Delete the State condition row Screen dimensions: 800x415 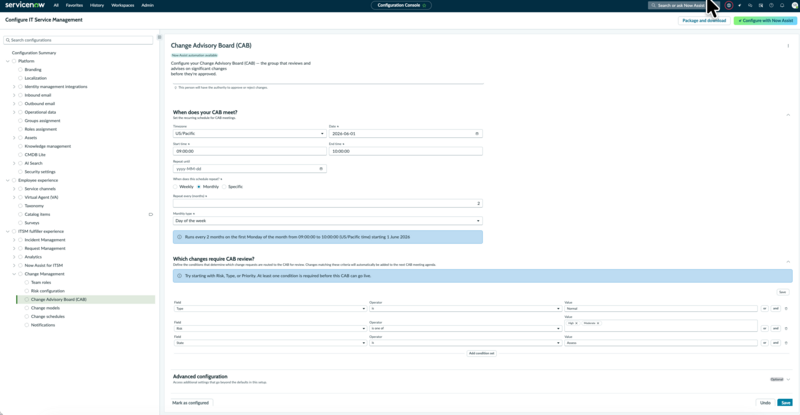[x=786, y=343]
